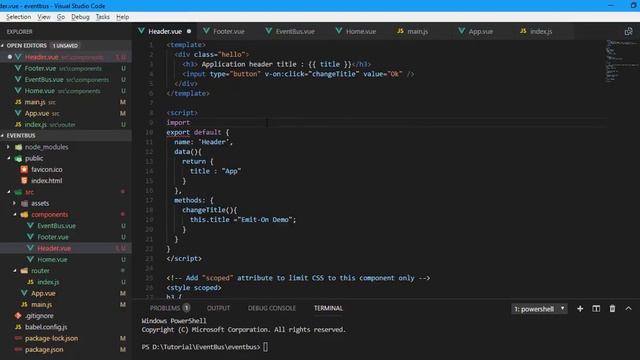Click the git icon next to .gitignore
The image size is (640, 360).
(x=18, y=316)
